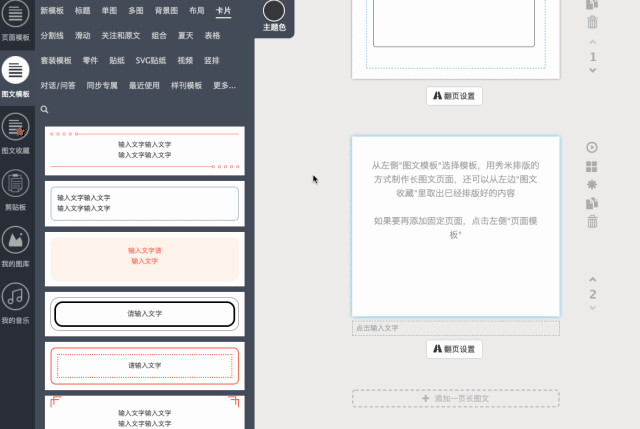
Task: Open 图文收藏 favorites panel
Action: tap(16, 134)
